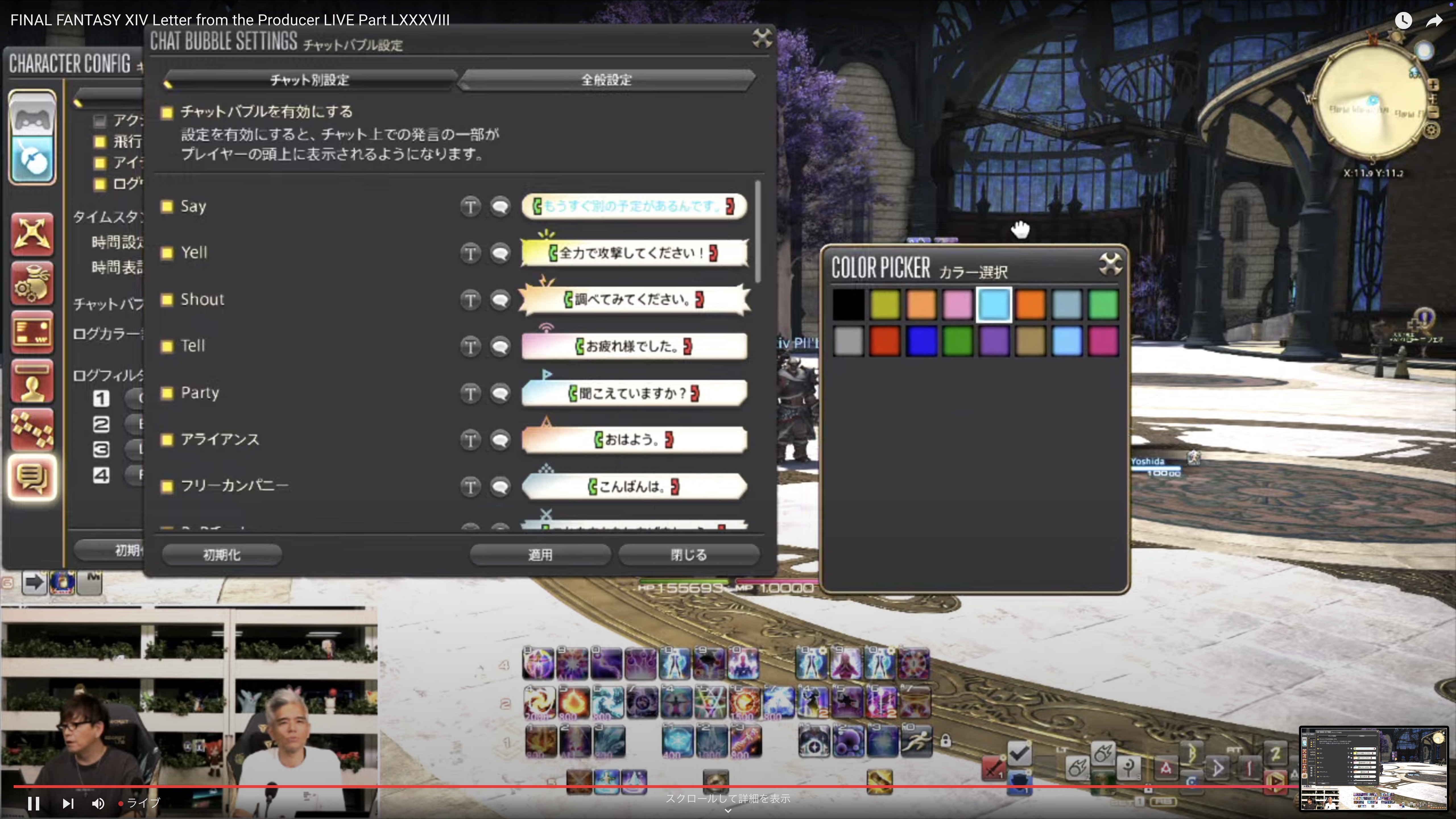Click the arrow icon below Character Config
This screenshot has height=819, width=1456.
click(34, 582)
